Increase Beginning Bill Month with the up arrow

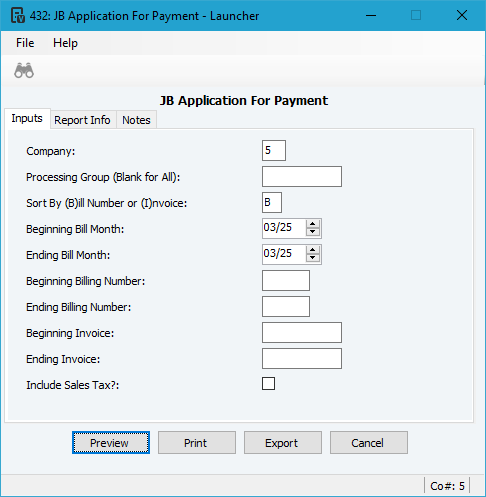click(313, 224)
